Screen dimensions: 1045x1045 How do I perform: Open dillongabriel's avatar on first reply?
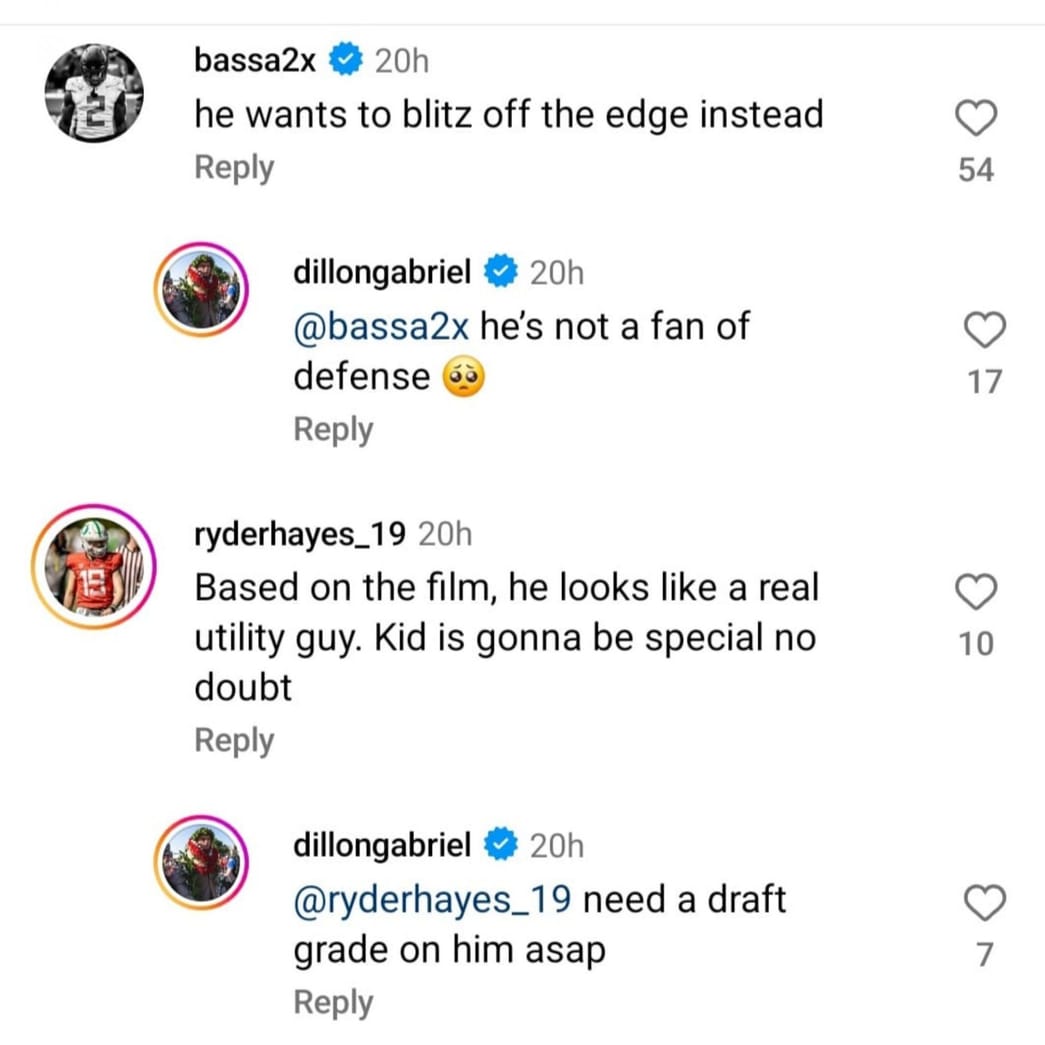click(201, 290)
